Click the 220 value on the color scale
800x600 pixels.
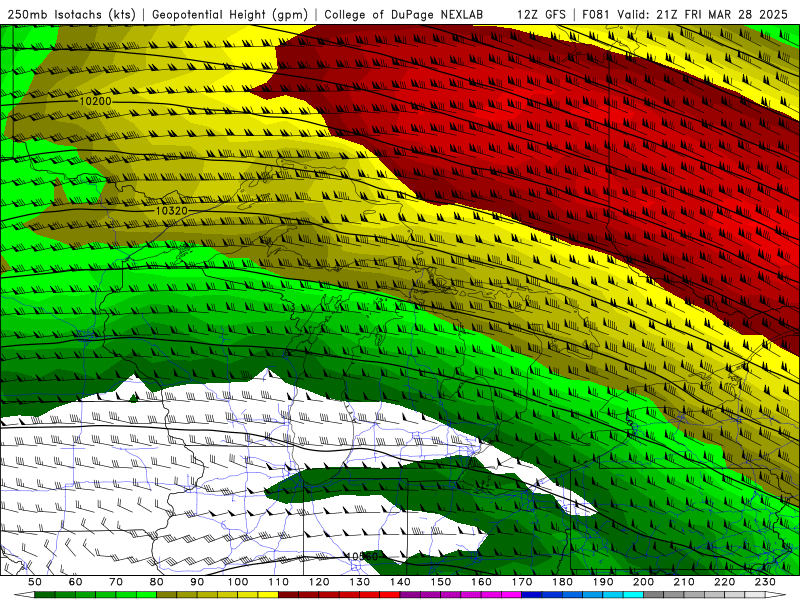pos(724,582)
